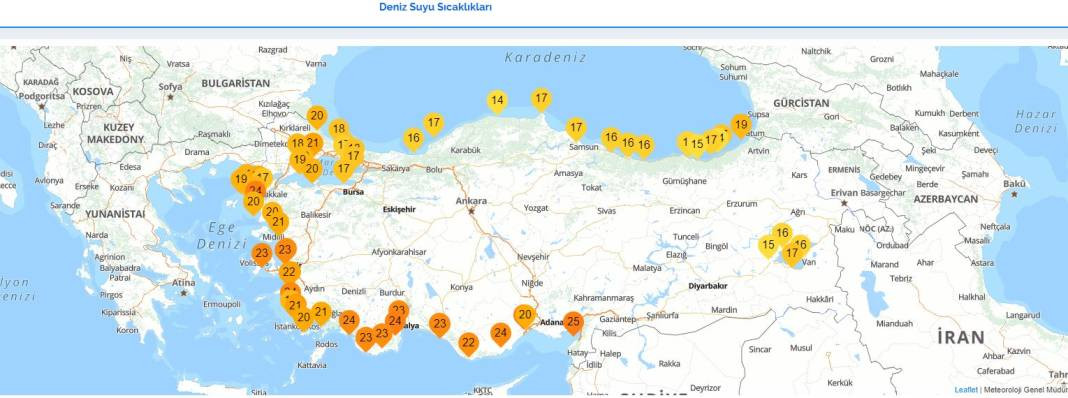The height and width of the screenshot is (398, 1068).
Task: Open the 17 degree marker above Samsun
Action: pos(576,128)
